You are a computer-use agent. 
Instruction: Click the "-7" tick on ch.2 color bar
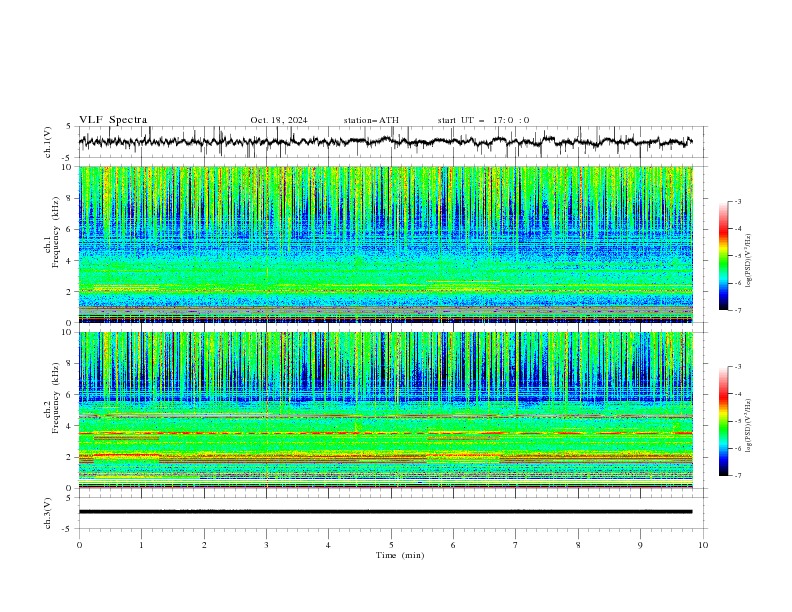click(x=737, y=476)
